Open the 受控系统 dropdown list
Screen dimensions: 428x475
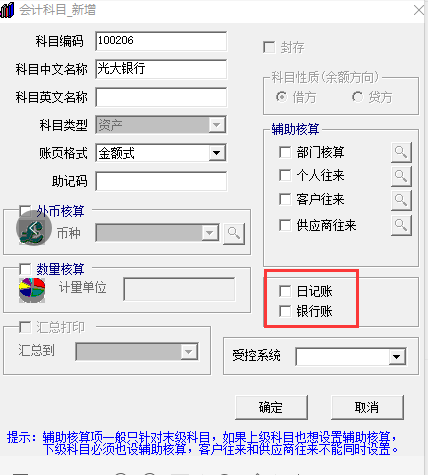pyautogui.click(x=397, y=357)
